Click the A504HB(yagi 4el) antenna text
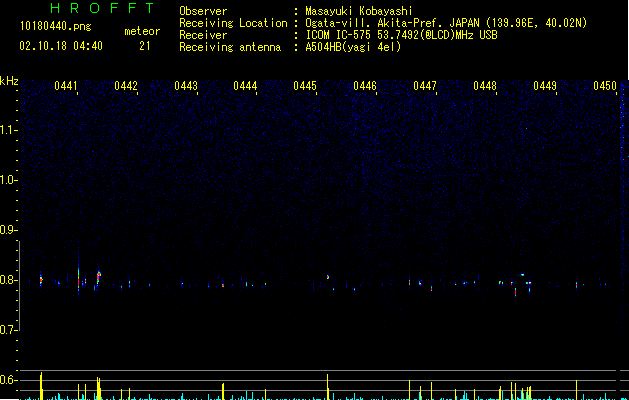Viewport: 629px width, 400px height. [353, 47]
